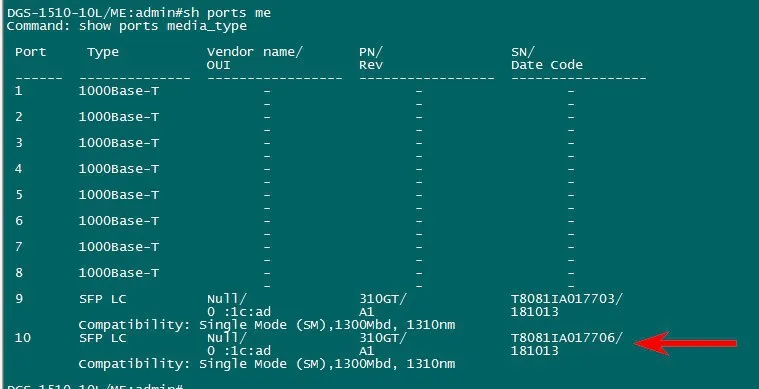Click the 'SN/' column header

pos(523,52)
